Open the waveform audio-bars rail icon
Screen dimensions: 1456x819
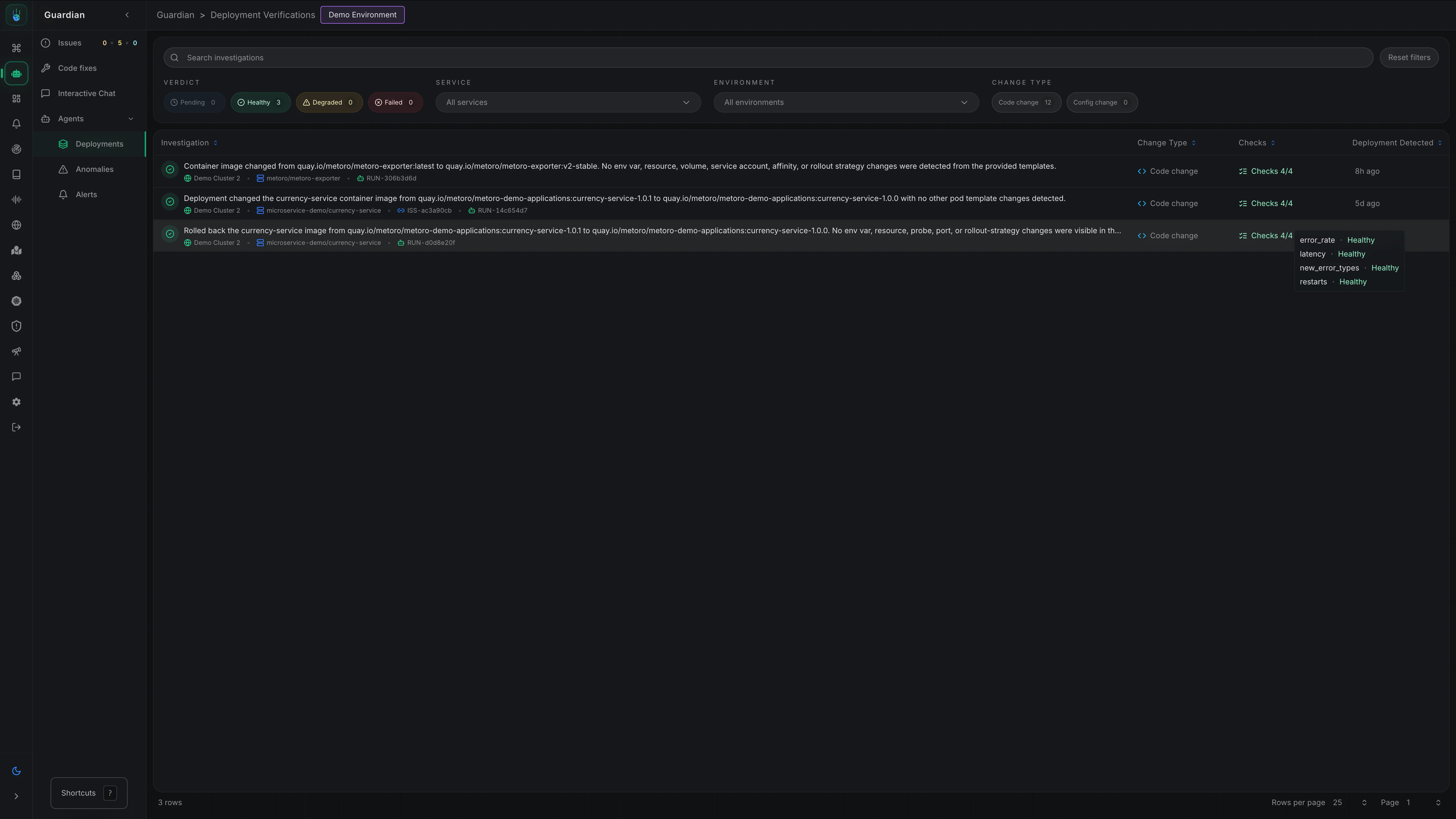pos(16,199)
